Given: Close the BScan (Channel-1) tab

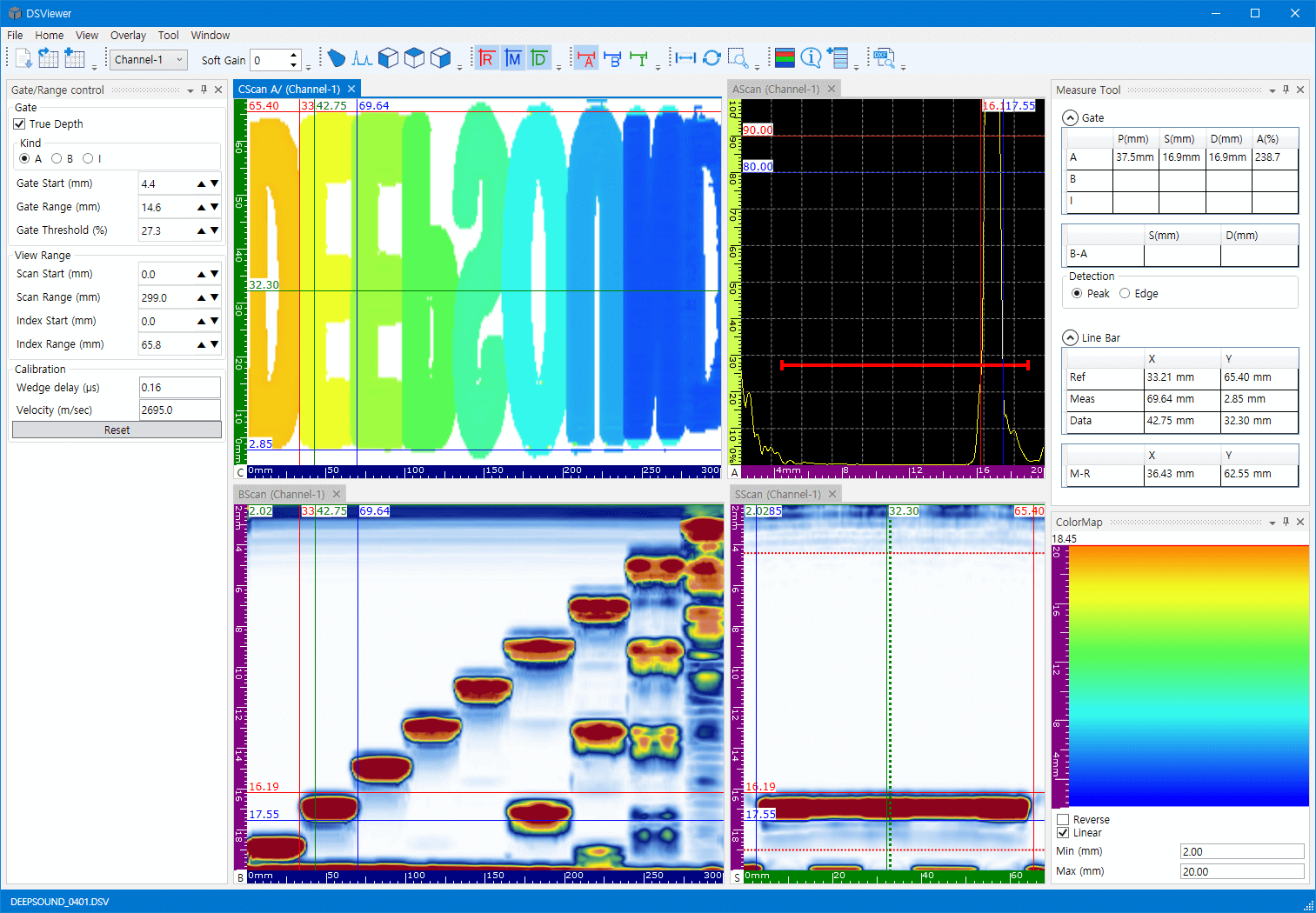Looking at the screenshot, I should 337,494.
